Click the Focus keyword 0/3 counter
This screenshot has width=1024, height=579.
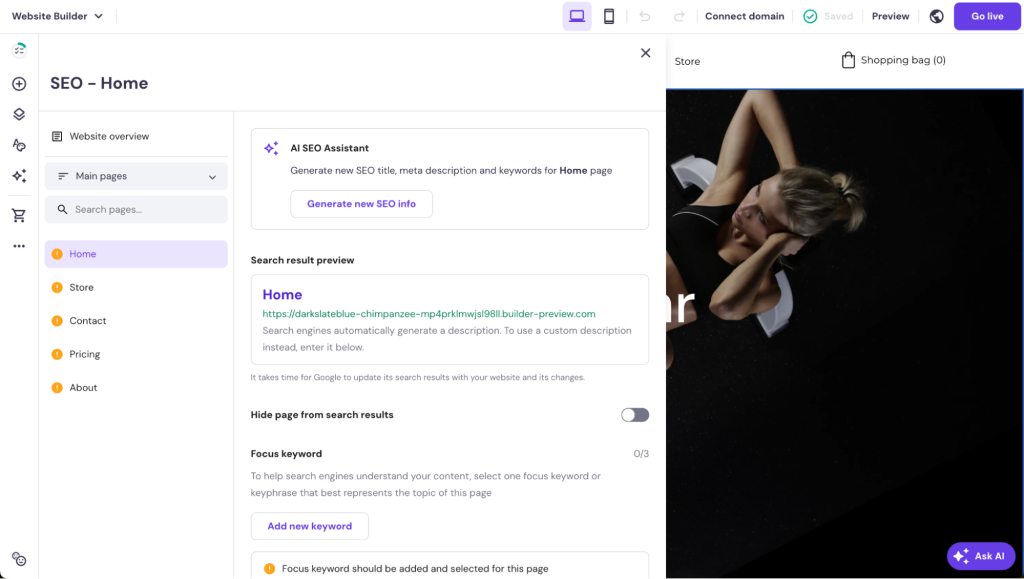[x=641, y=454]
